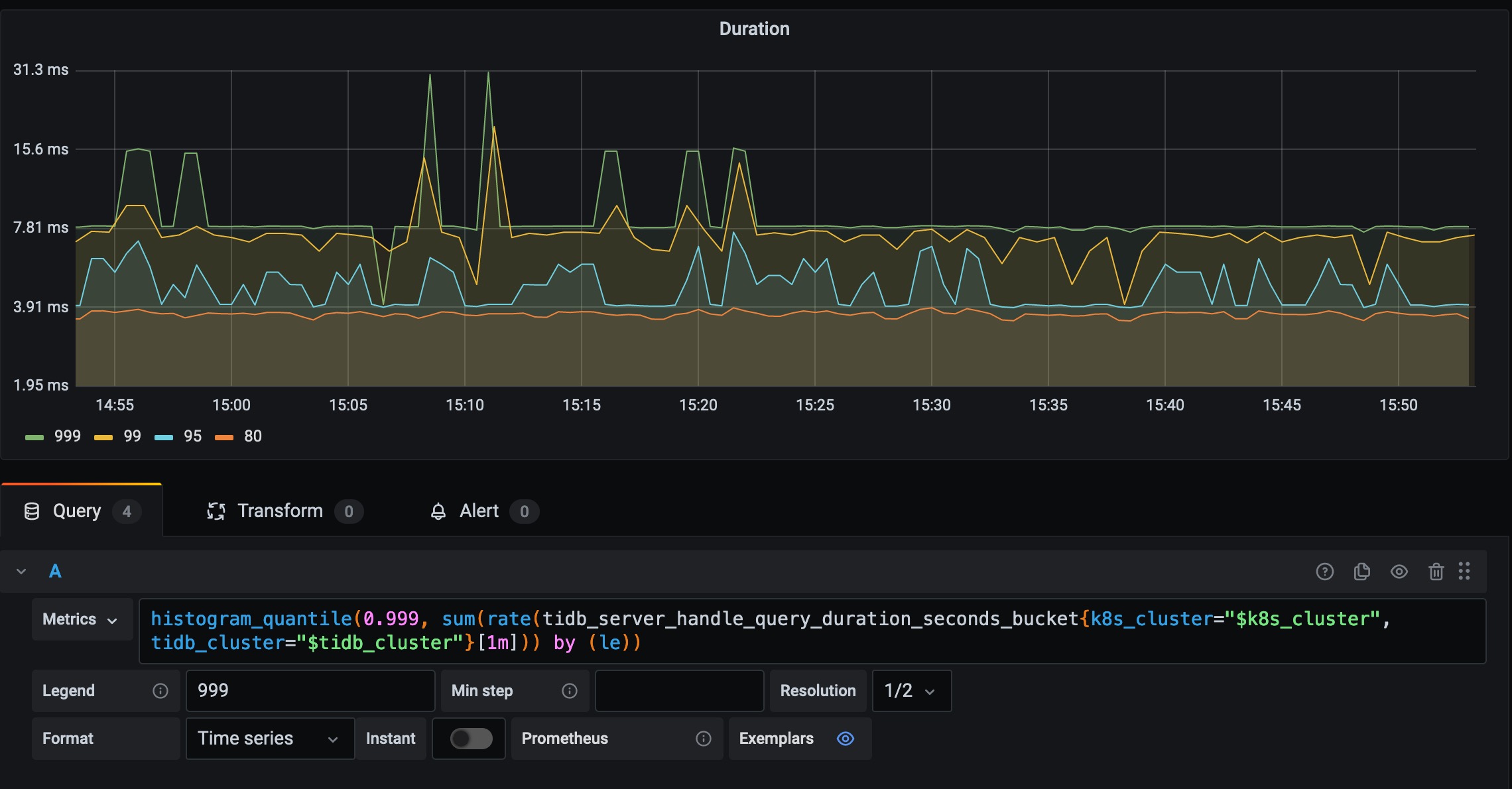Switch to the Transform tab
Viewport: 1512px width, 789px height.
point(280,511)
